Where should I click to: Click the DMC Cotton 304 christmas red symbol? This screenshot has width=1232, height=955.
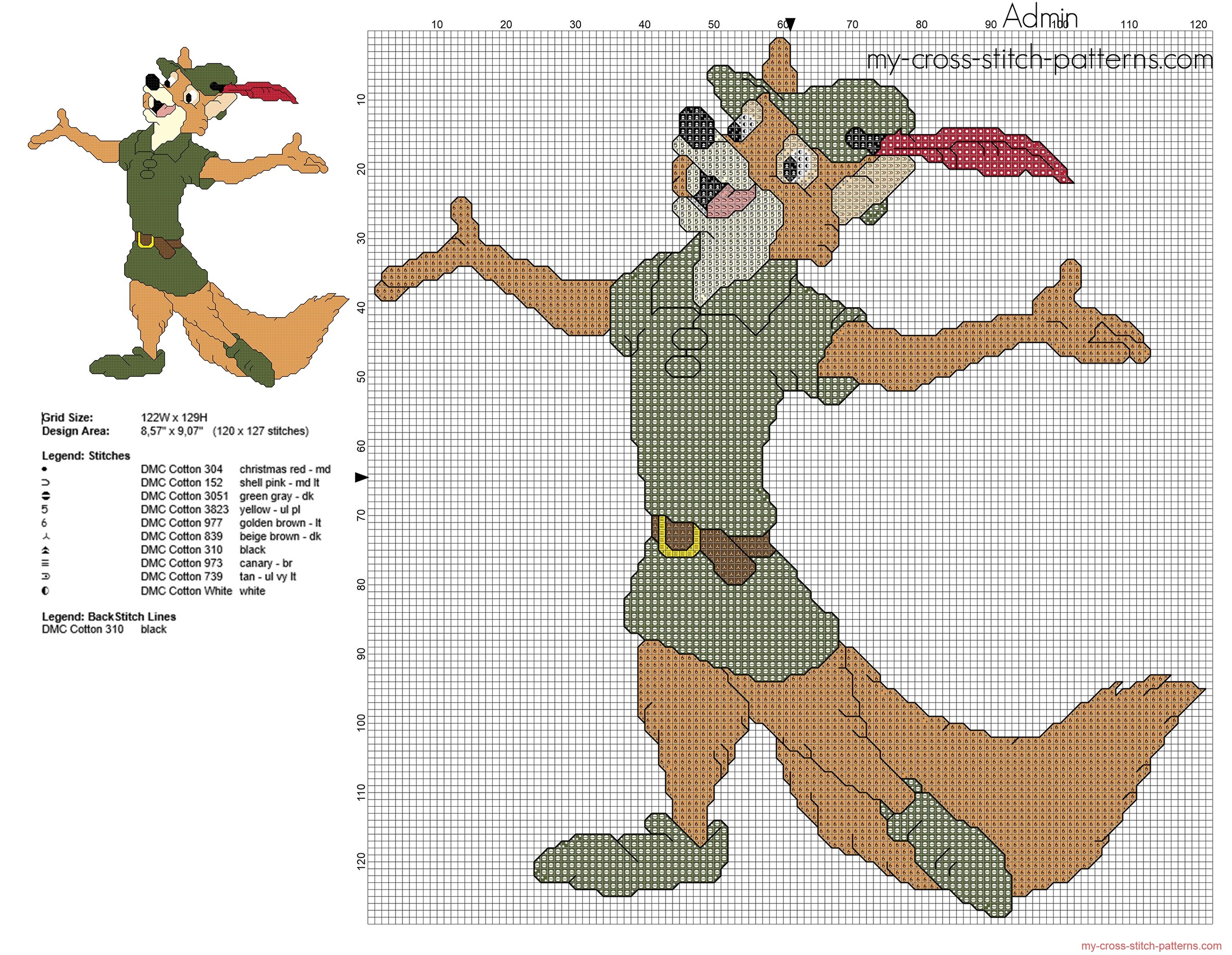[x=45, y=469]
